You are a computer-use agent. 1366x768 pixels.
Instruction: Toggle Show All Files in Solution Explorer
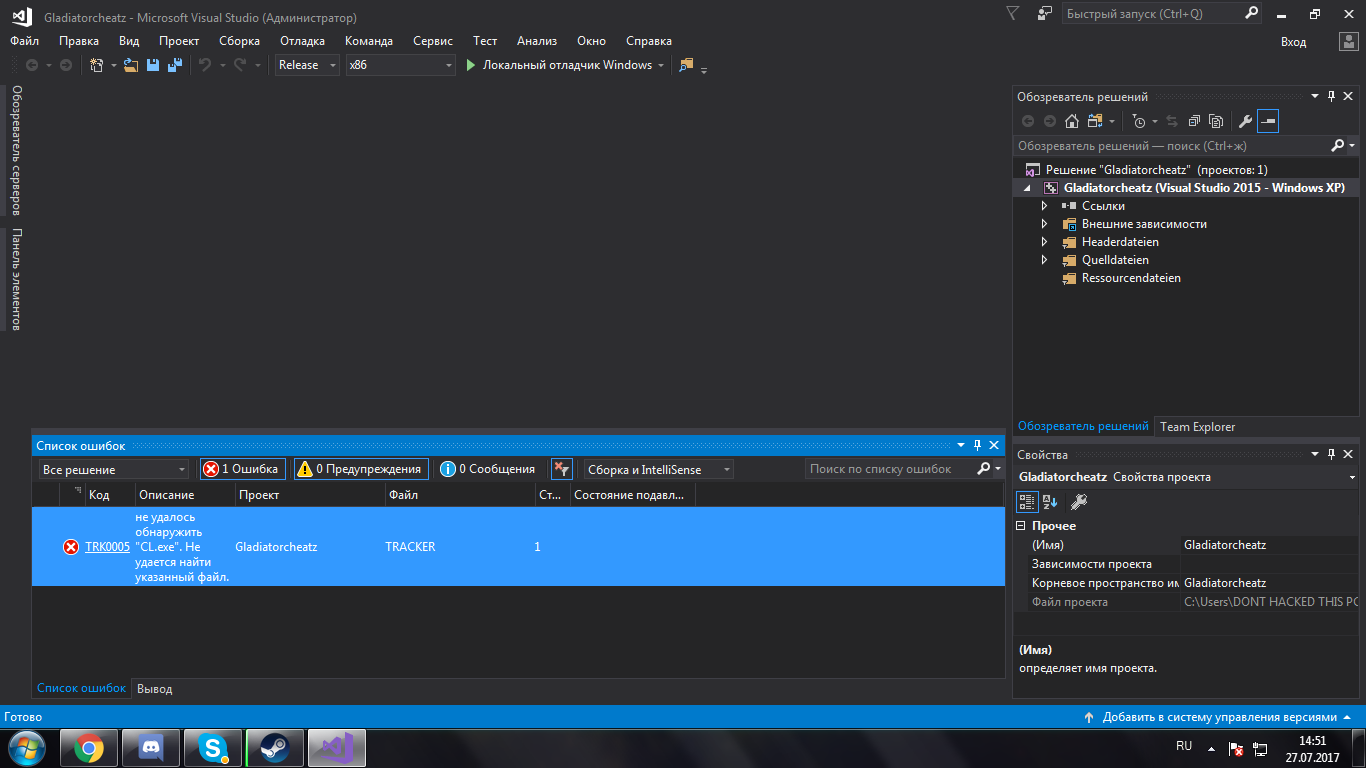pos(1216,121)
